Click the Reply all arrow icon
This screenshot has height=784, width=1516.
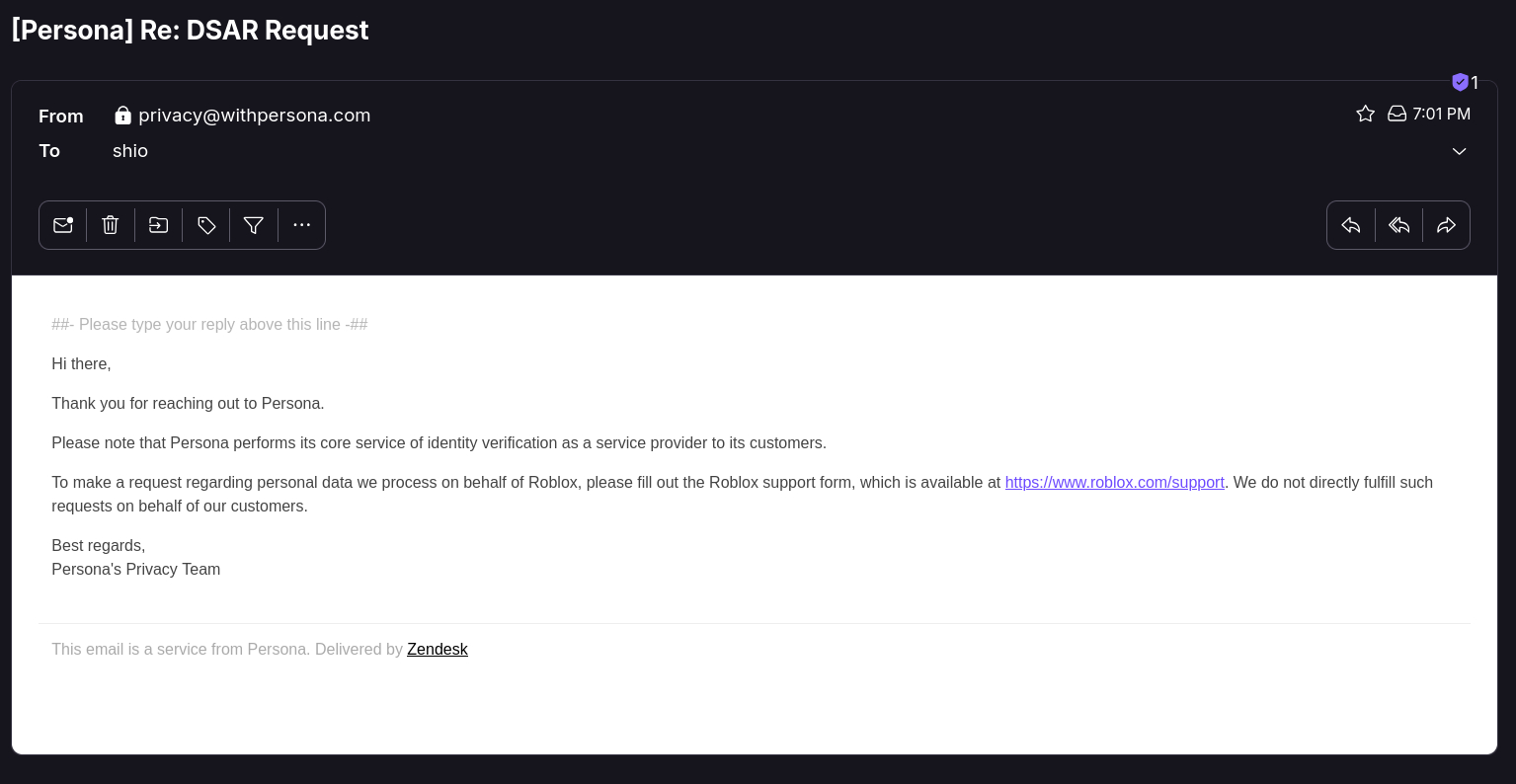(x=1398, y=225)
